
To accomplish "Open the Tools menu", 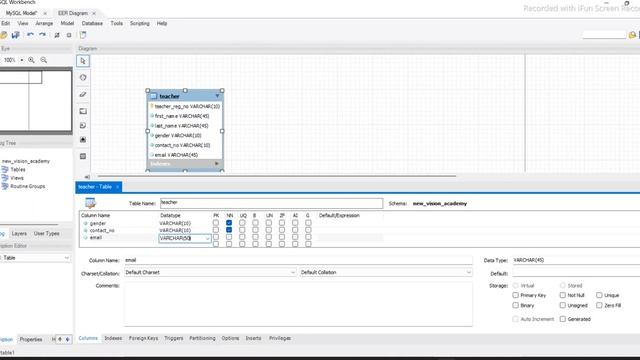I will tap(116, 23).
